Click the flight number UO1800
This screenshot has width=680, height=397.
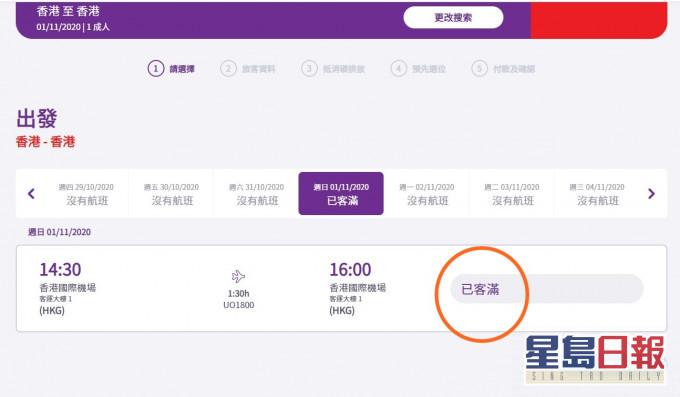tap(239, 305)
